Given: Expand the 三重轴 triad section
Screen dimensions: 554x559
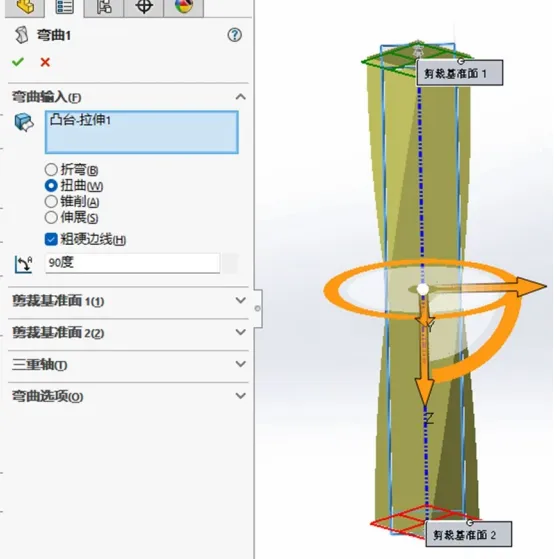Looking at the screenshot, I should click(x=241, y=364).
